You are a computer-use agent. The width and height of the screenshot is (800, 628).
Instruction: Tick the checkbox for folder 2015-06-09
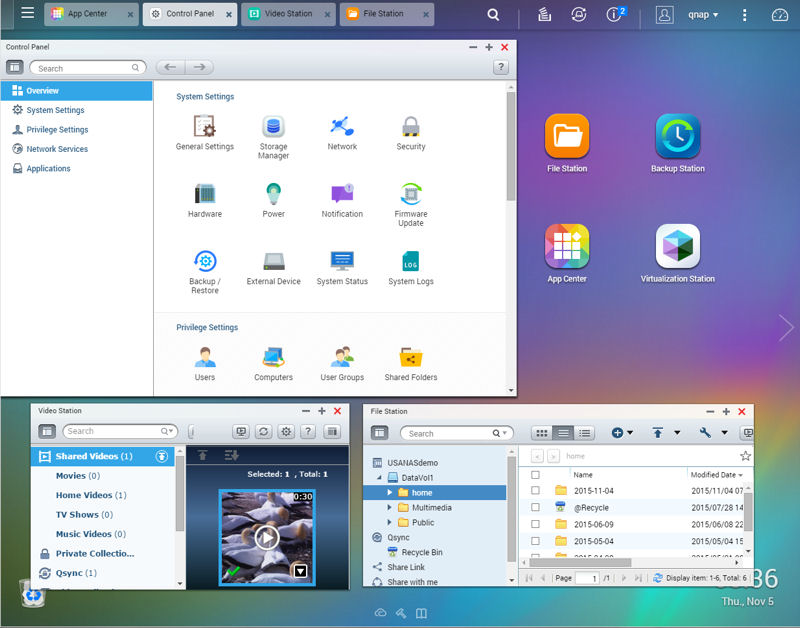pyautogui.click(x=535, y=524)
